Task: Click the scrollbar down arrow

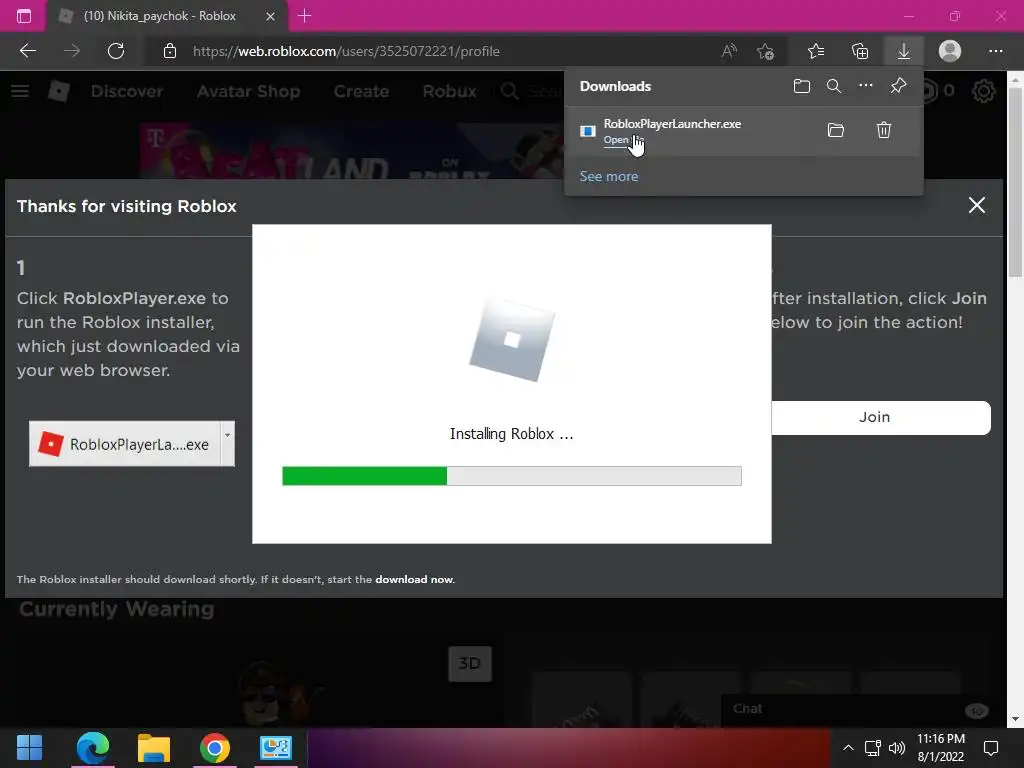Action: pos(1015,719)
